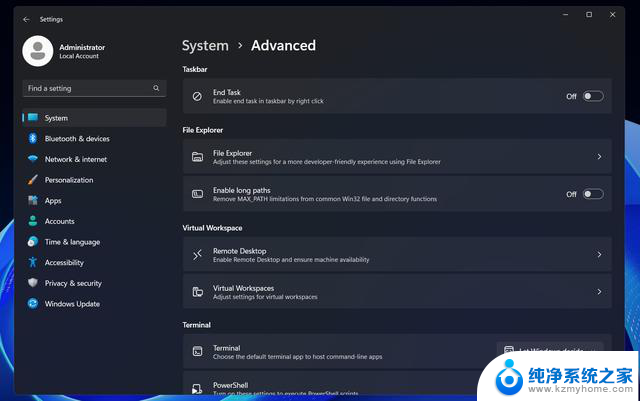
Task: Expand File Explorer settings chevron
Action: coord(599,157)
